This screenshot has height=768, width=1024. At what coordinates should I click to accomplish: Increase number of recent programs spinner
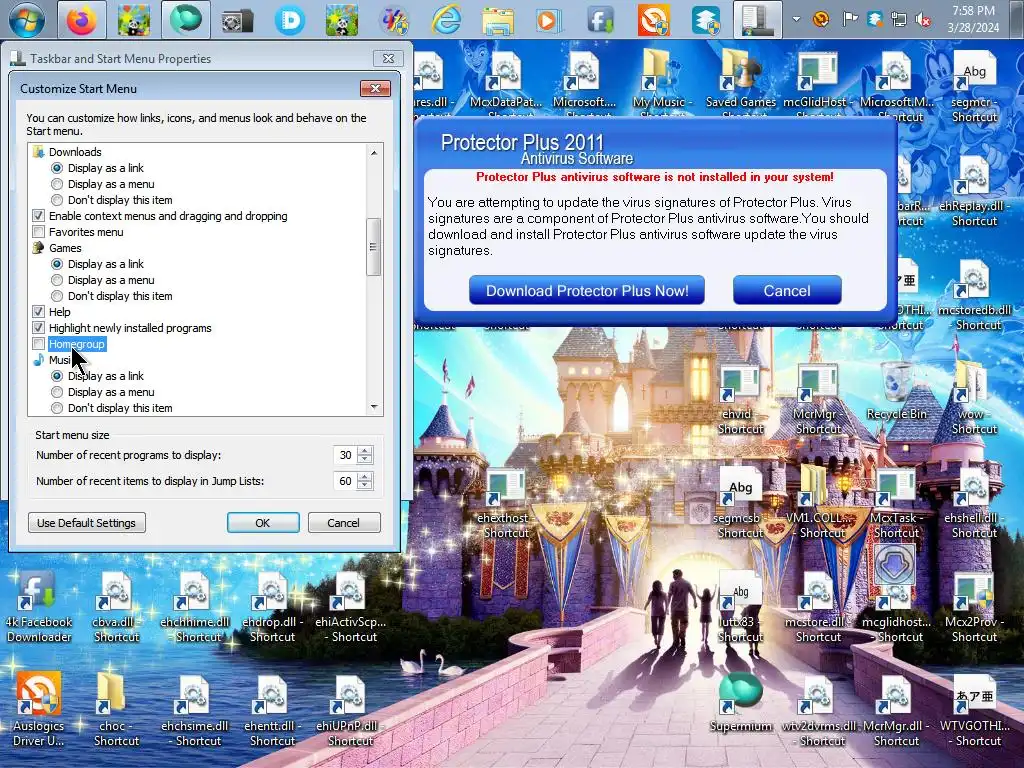[365, 451]
